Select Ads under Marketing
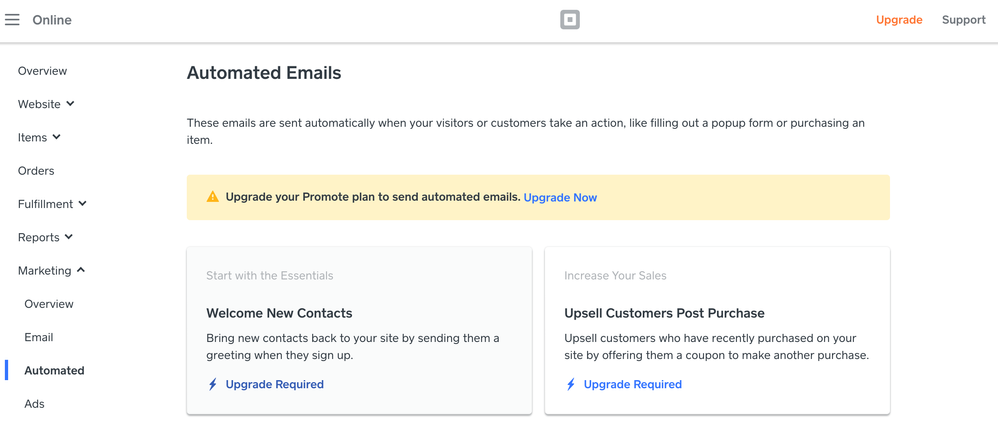Viewport: 998px width, 433px height. [34, 404]
